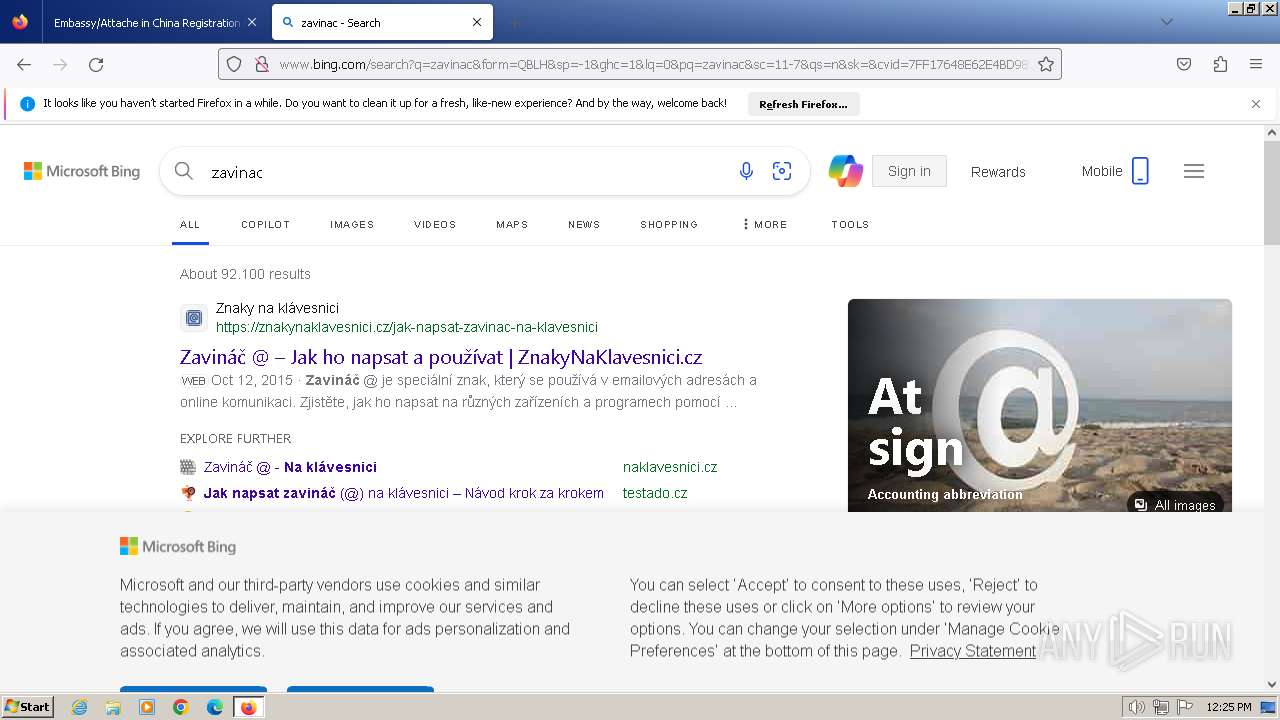Switch to the NEWS tab
The height and width of the screenshot is (720, 1280).
point(584,224)
